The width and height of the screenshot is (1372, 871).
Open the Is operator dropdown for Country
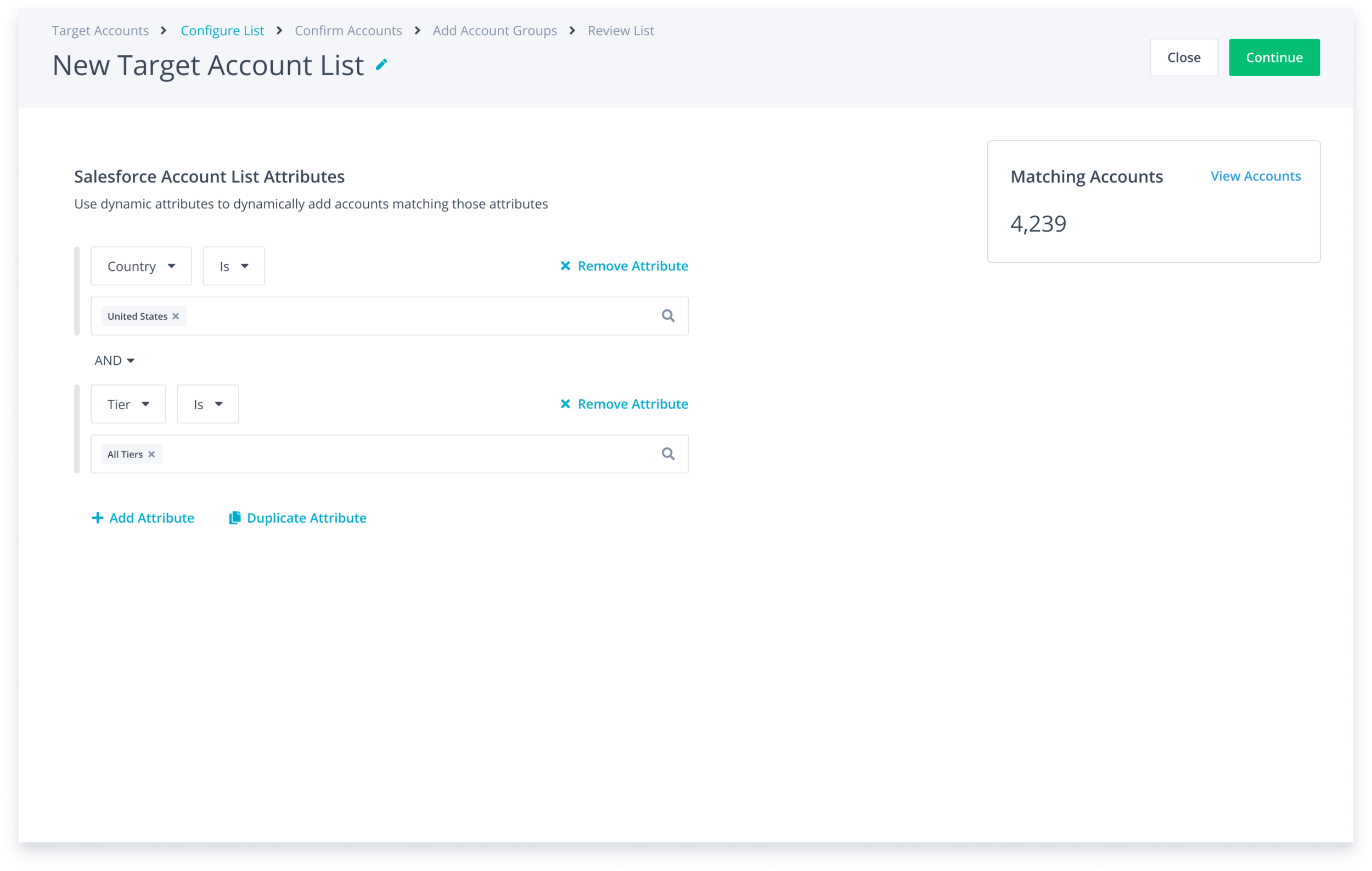(234, 266)
